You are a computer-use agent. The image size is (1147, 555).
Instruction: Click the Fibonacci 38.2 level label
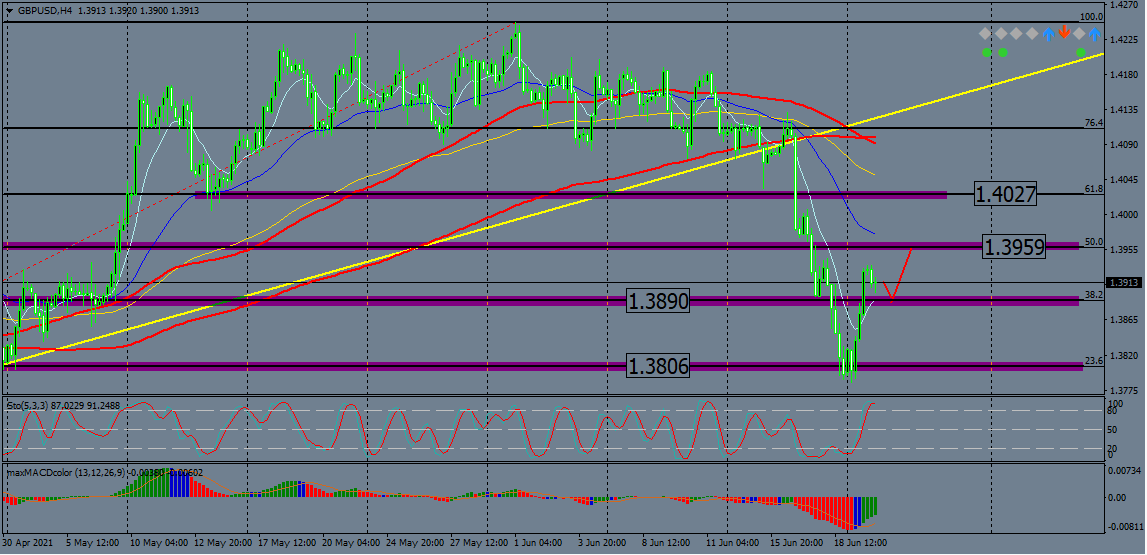1094,295
